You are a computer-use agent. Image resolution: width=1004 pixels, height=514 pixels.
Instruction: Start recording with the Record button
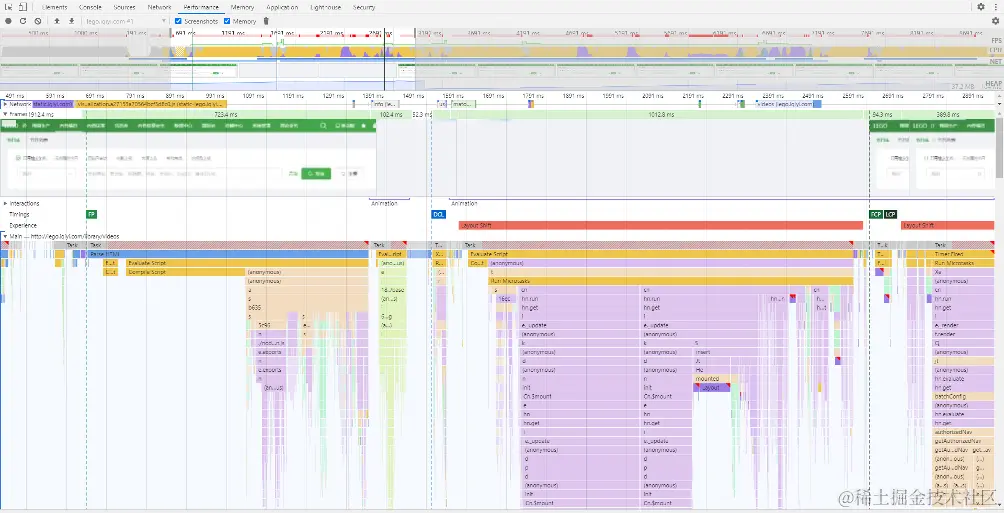pos(8,21)
